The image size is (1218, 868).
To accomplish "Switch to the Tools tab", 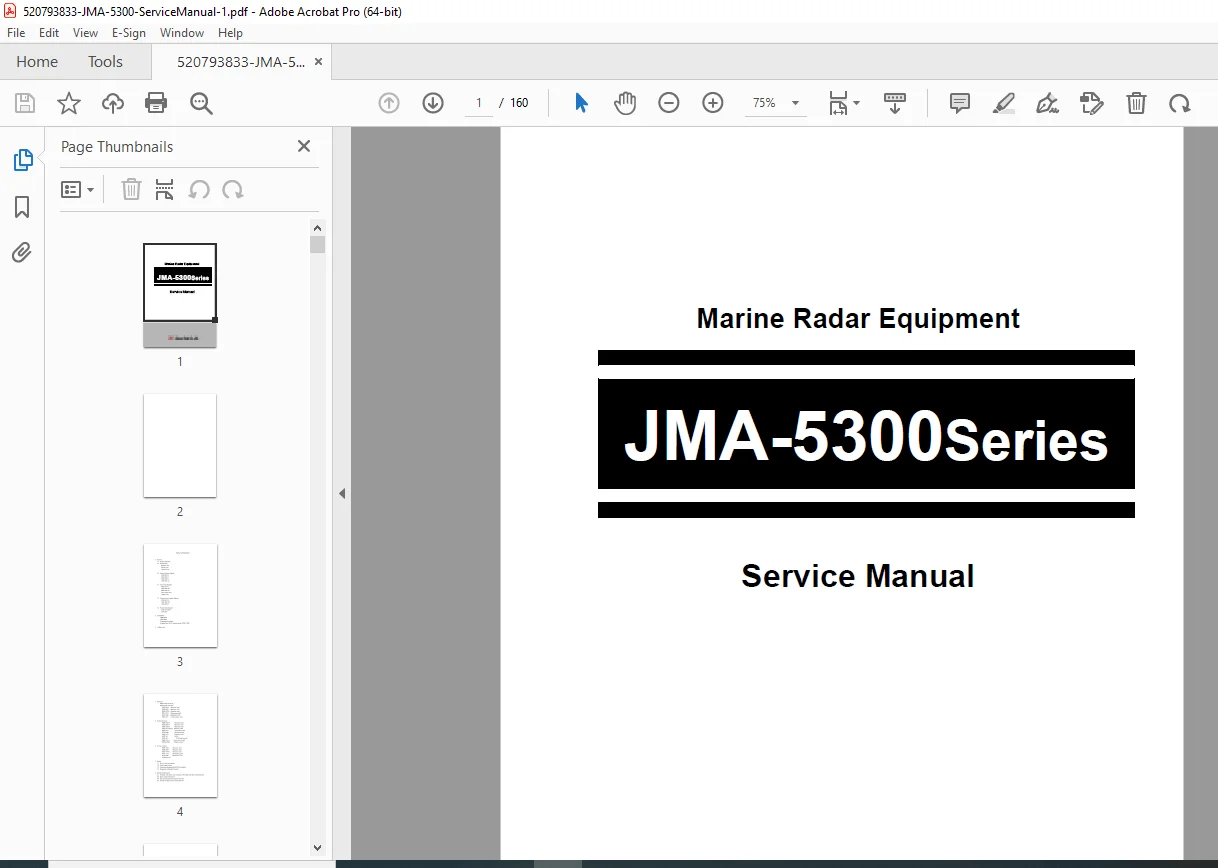I will 105,62.
